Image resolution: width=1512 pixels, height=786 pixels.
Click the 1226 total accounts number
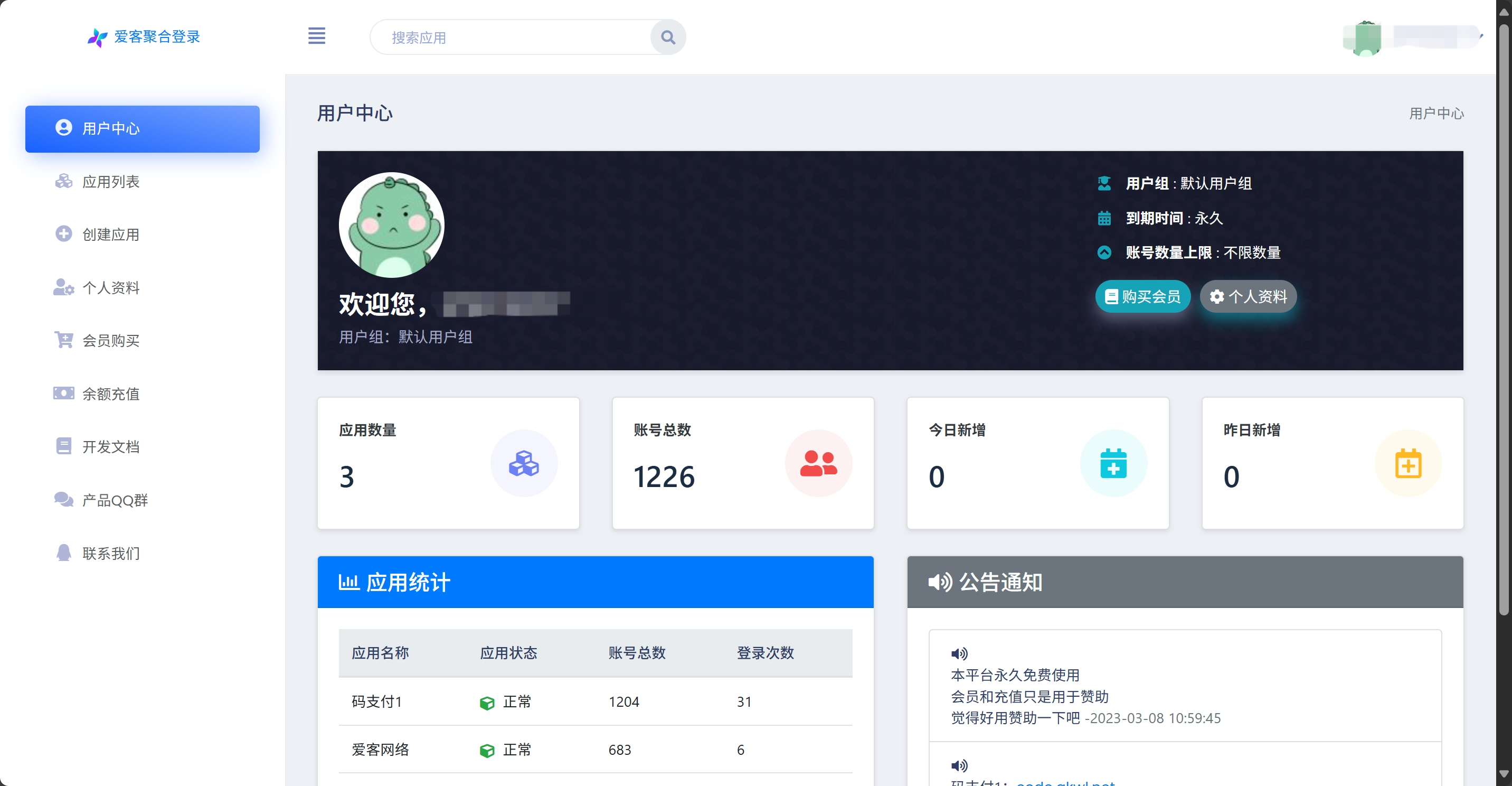pyautogui.click(x=664, y=476)
